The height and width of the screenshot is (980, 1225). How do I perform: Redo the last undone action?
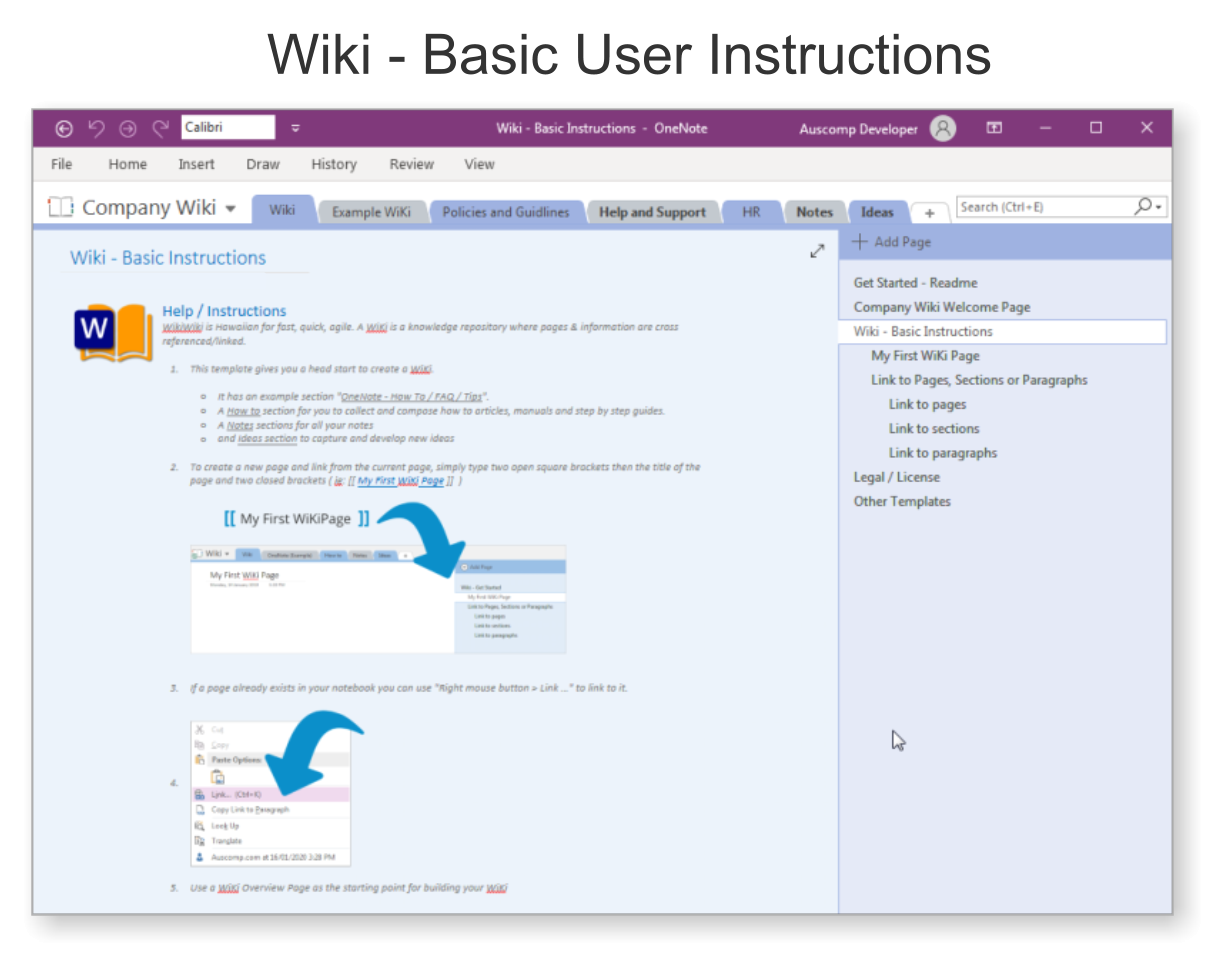tap(160, 128)
